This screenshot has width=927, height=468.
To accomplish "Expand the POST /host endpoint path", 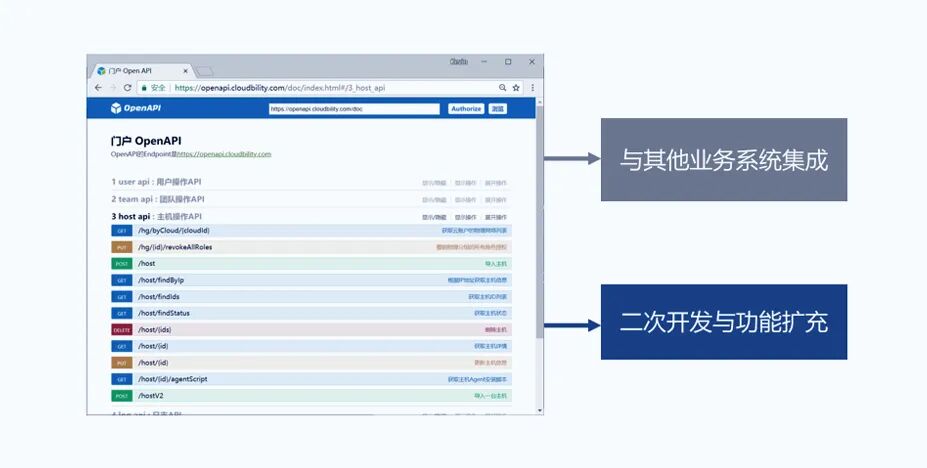I will pyautogui.click(x=147, y=264).
